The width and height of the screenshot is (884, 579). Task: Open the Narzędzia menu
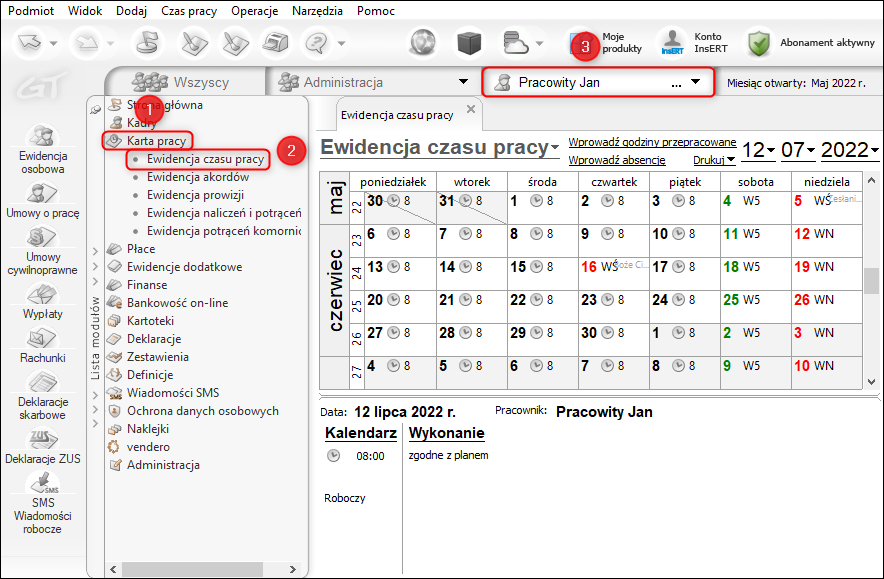317,11
